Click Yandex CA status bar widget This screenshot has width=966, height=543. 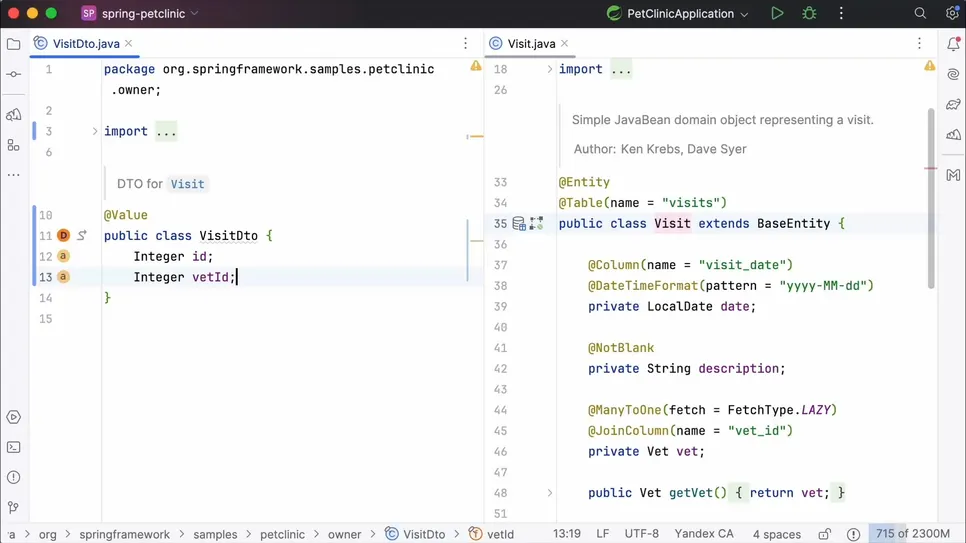click(x=704, y=534)
